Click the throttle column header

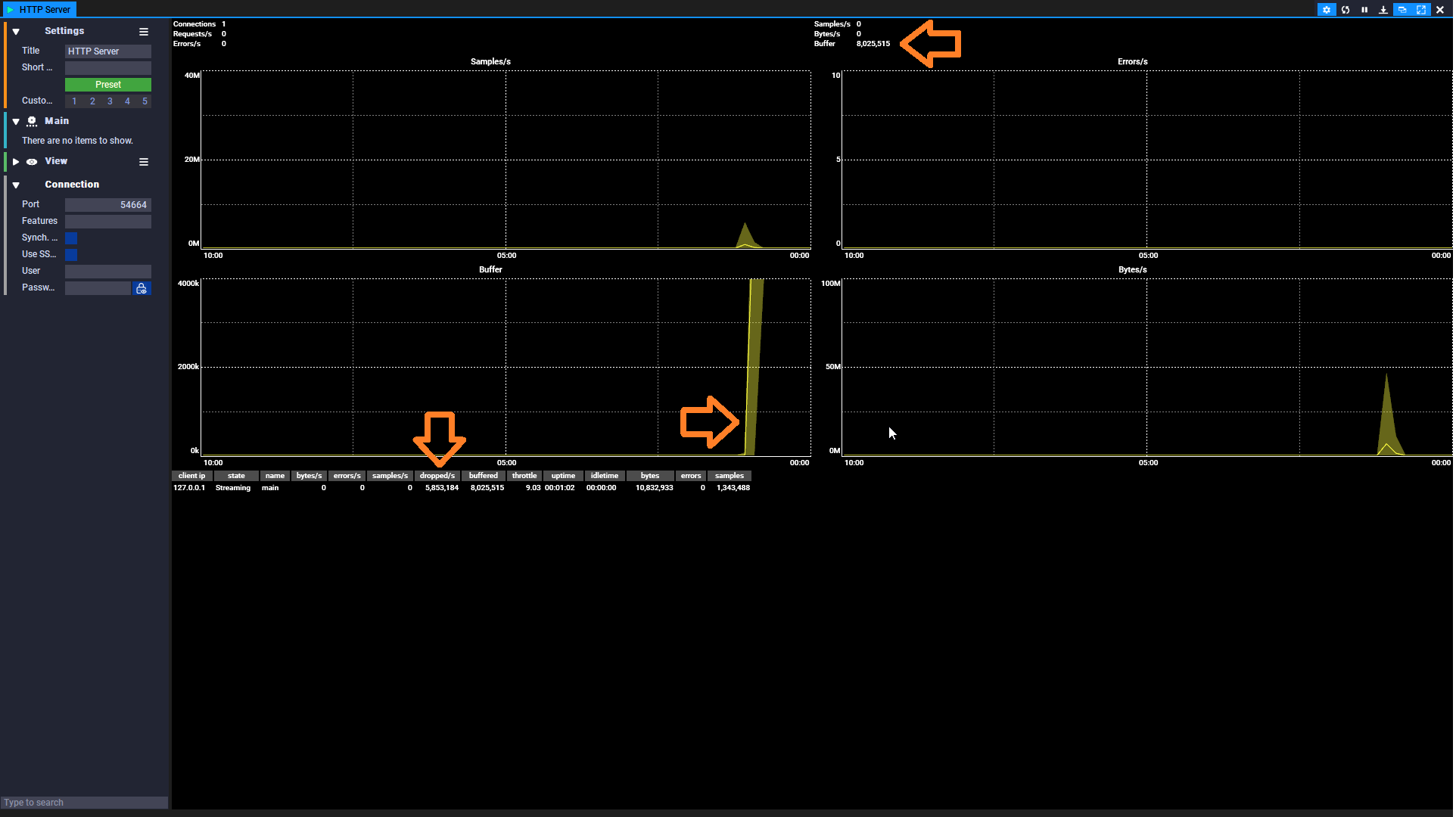[525, 477]
